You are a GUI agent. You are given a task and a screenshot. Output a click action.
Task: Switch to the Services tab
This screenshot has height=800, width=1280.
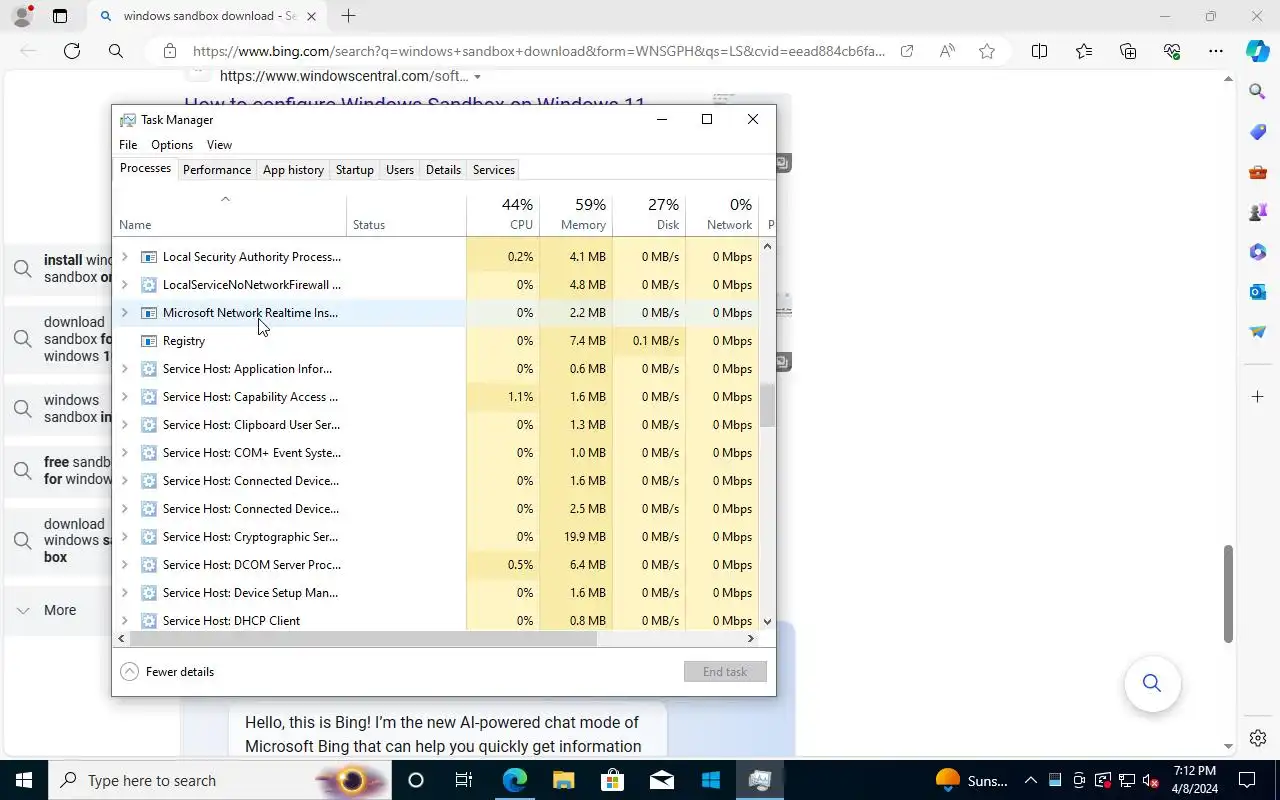pos(494,170)
